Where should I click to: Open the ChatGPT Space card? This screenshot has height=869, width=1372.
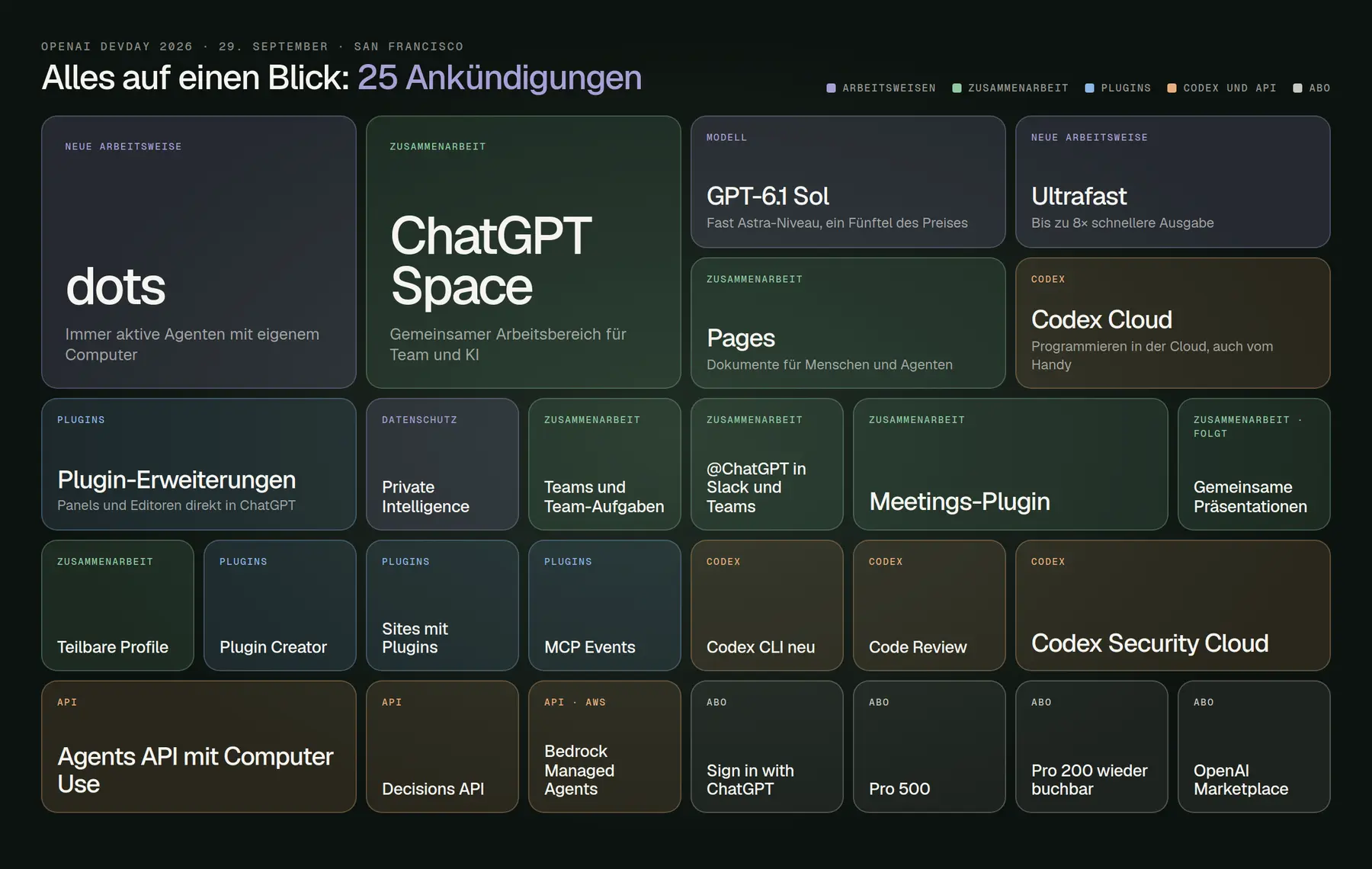pos(524,252)
